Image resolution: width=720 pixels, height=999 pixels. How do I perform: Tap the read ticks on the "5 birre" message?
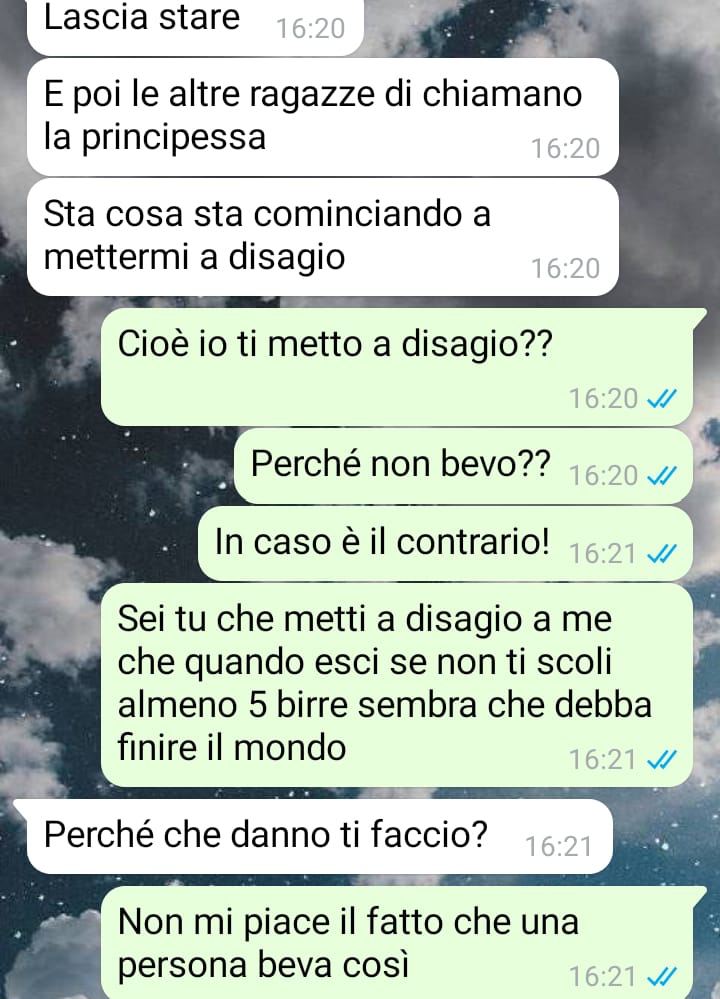coord(661,759)
